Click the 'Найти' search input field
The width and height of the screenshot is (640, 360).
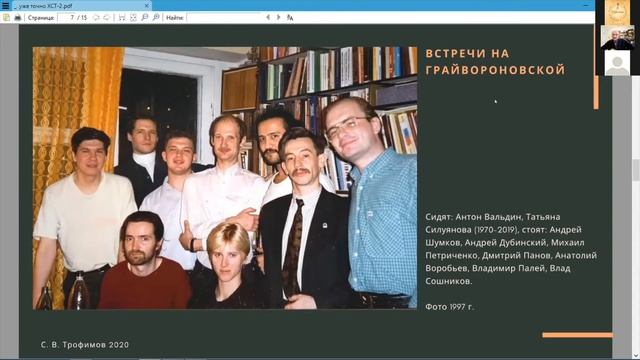click(224, 18)
